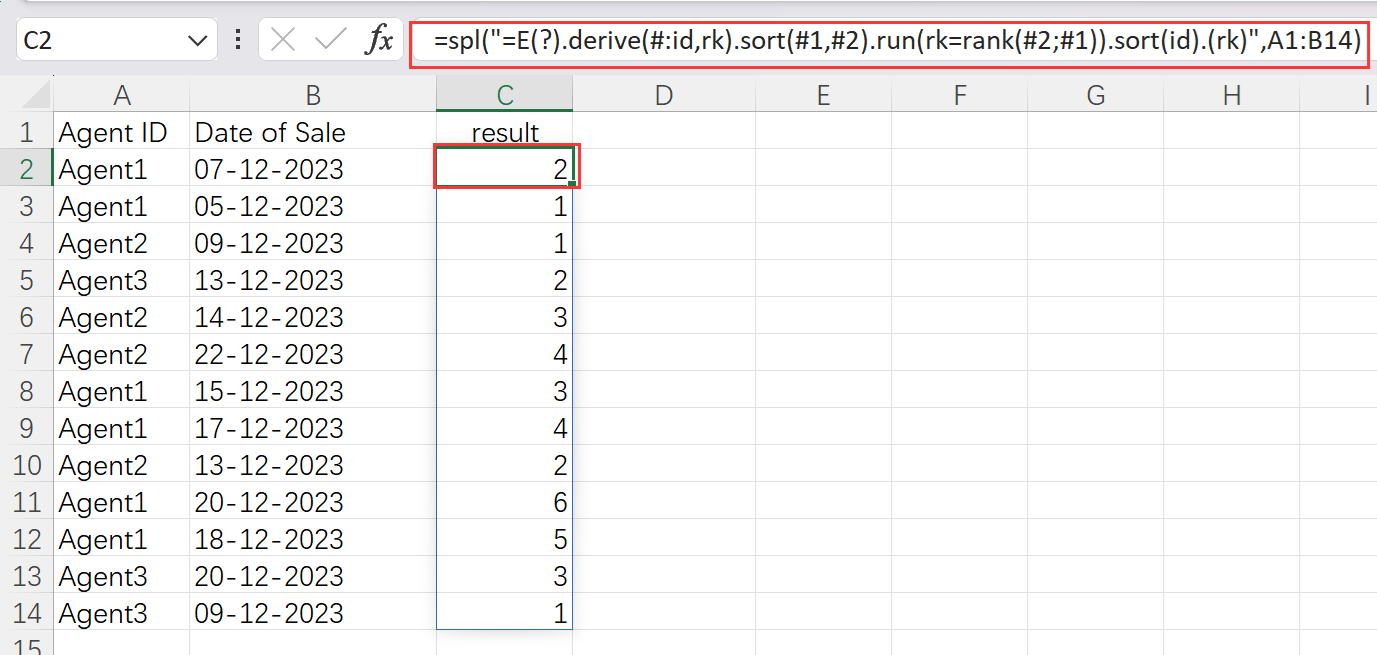Confirm formula with checkmark icon
Viewport: 1377px width, 655px height.
tap(330, 40)
